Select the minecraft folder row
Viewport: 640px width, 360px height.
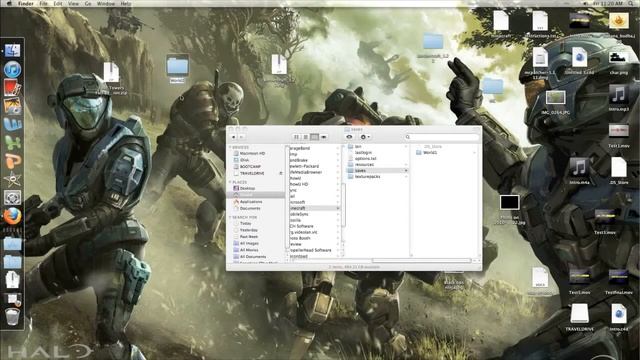pos(314,208)
